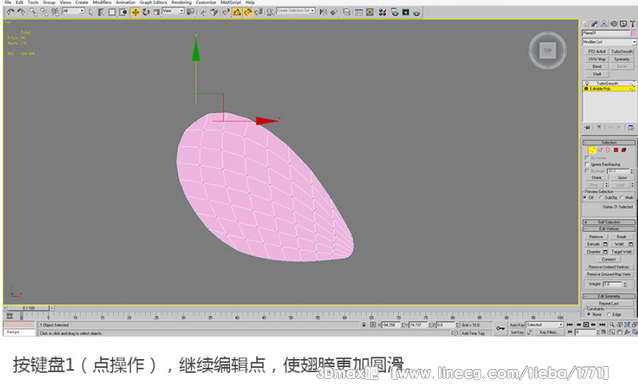Select Vertex sub-object level icon
This screenshot has width=638, height=390.
pos(592,150)
